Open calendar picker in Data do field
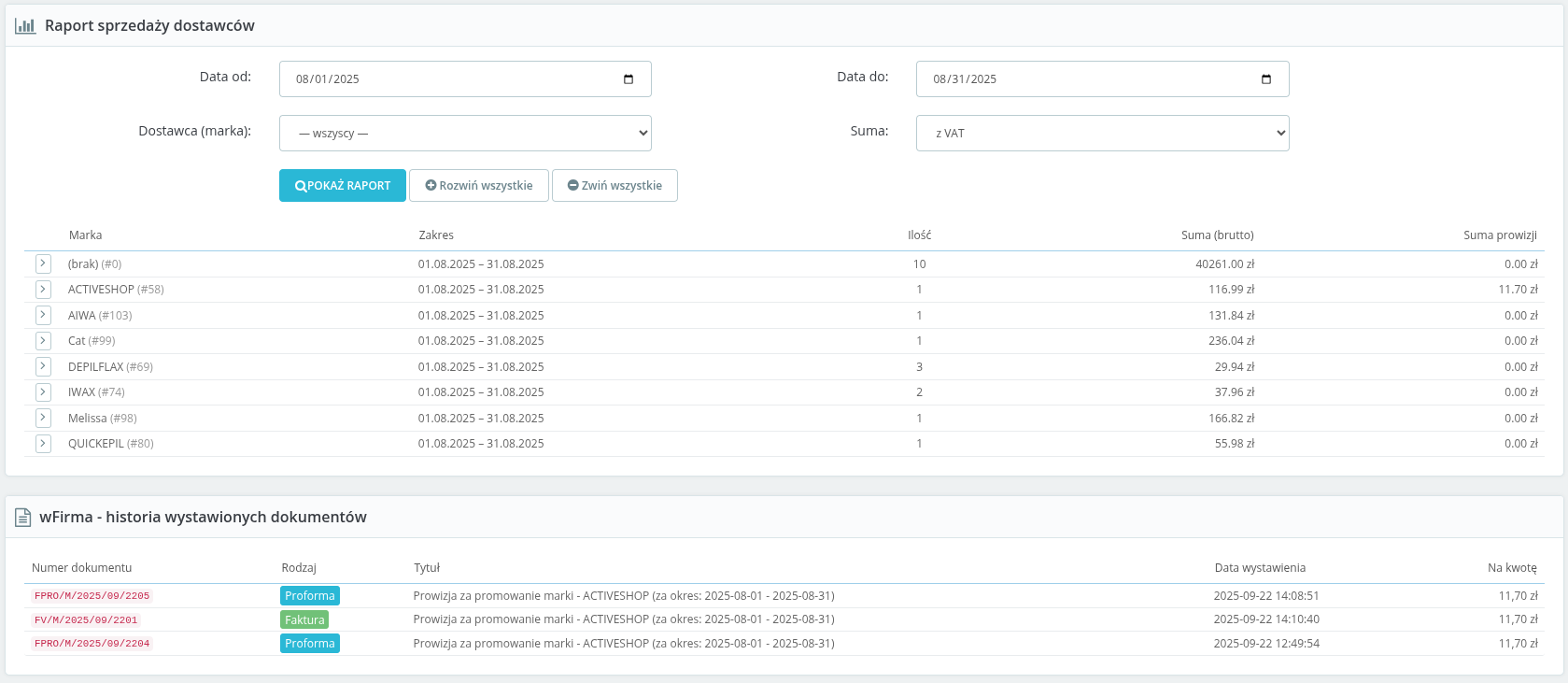Image resolution: width=1568 pixels, height=683 pixels. 1266,79
